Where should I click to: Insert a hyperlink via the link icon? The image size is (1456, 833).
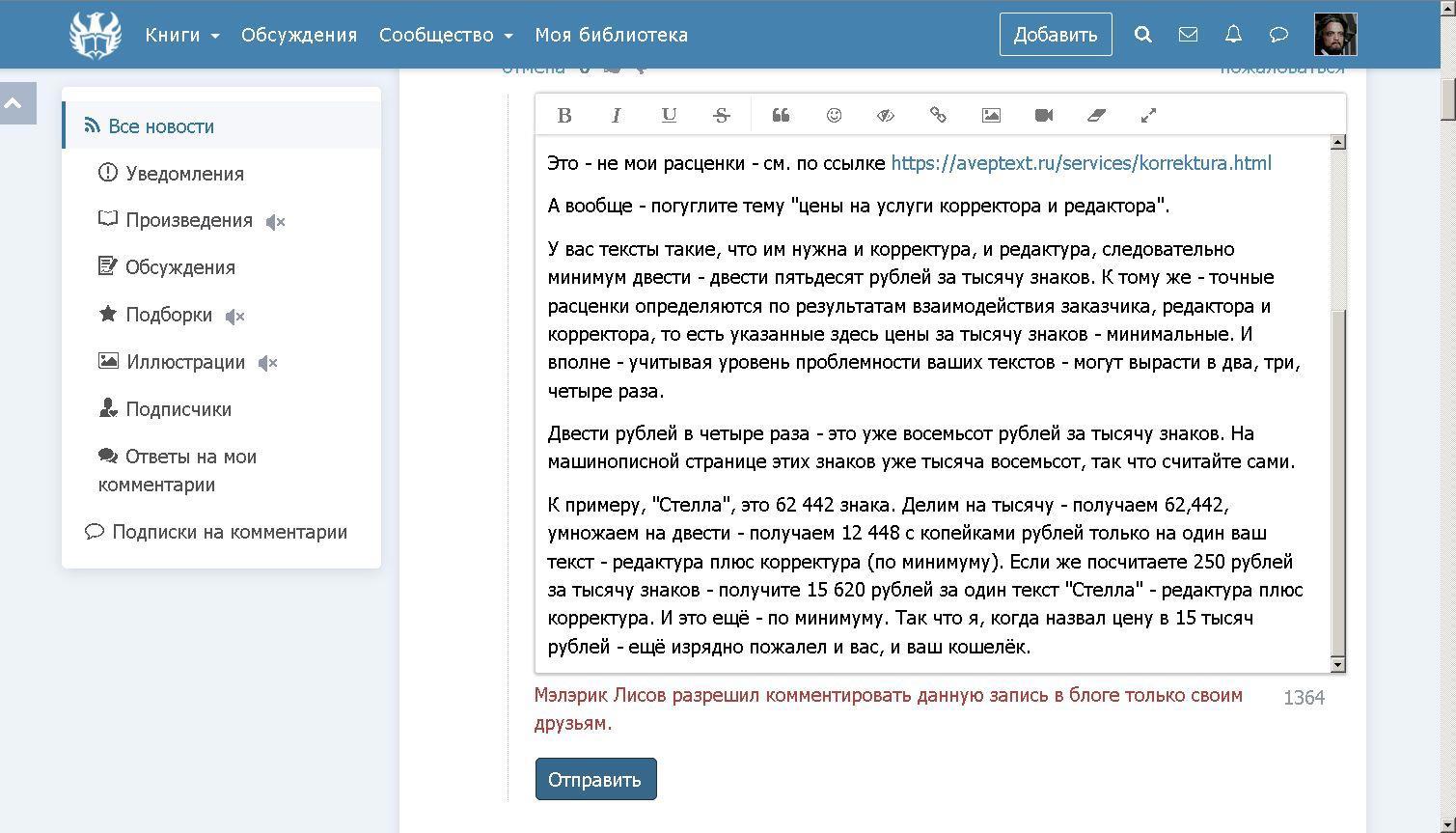(938, 116)
